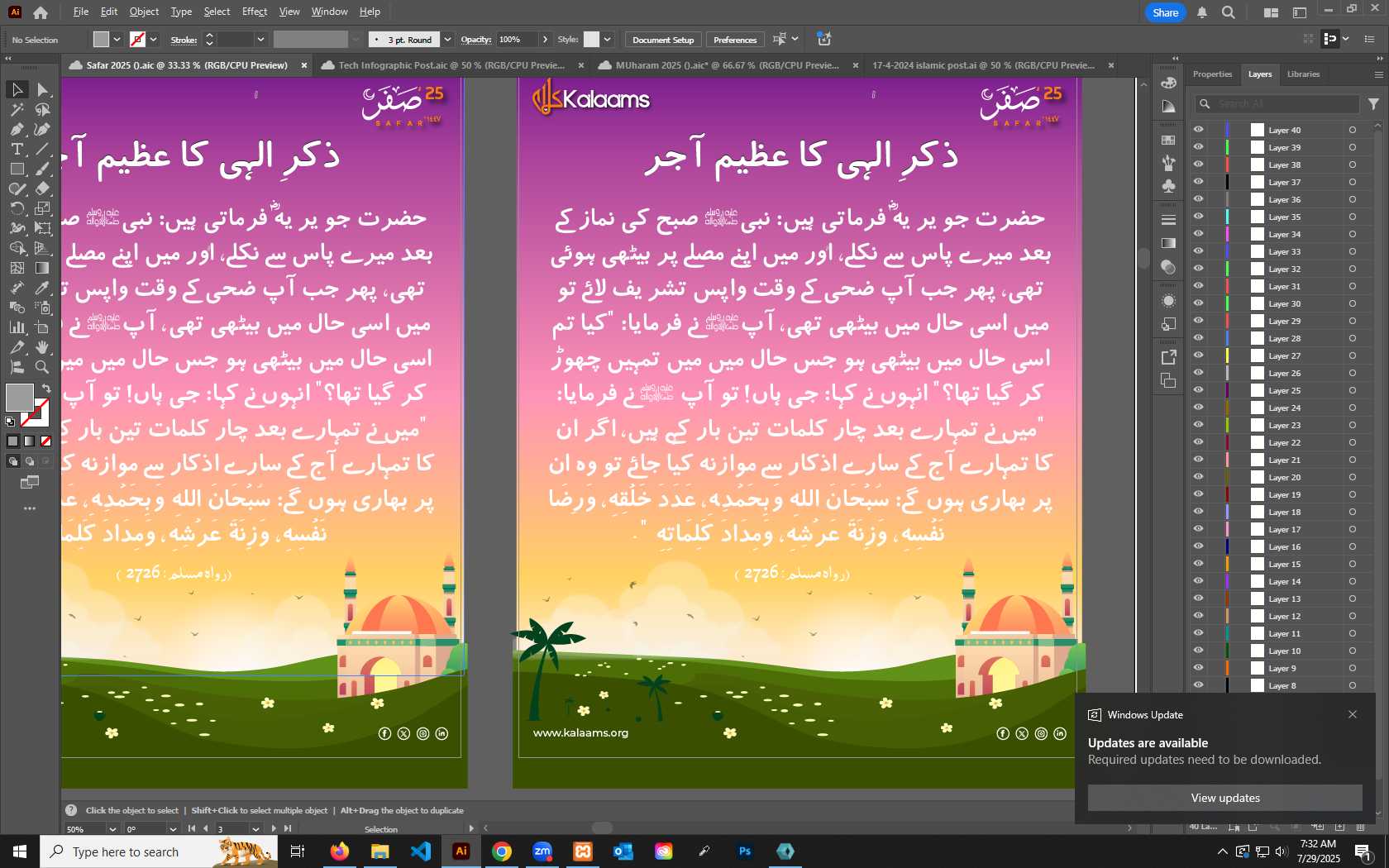The width and height of the screenshot is (1389, 868).
Task: Choose the Magic Wand tool
Action: pos(17,109)
